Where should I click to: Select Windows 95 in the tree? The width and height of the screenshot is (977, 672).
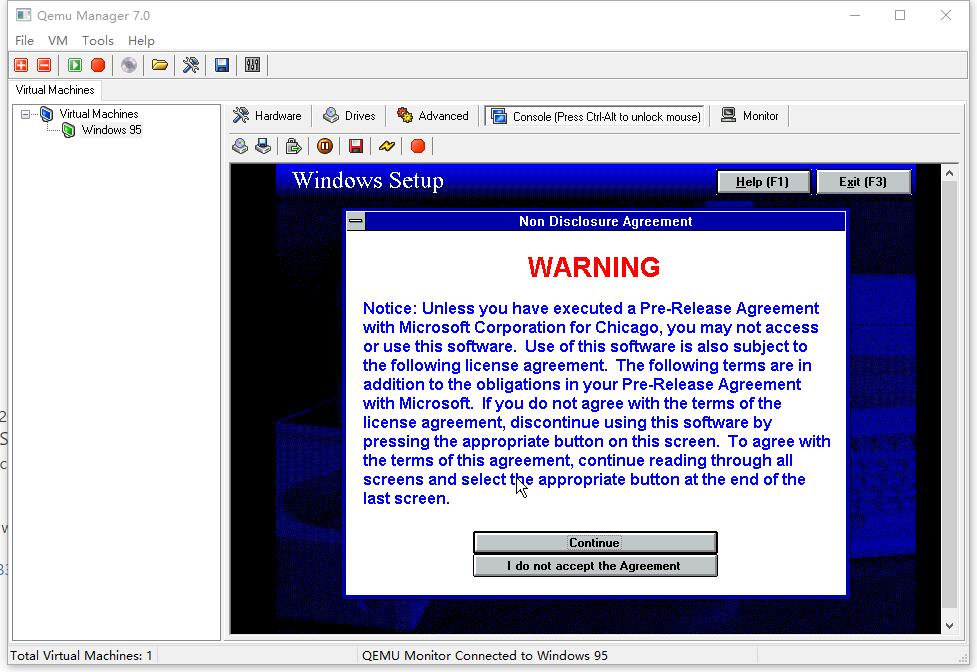pyautogui.click(x=112, y=130)
